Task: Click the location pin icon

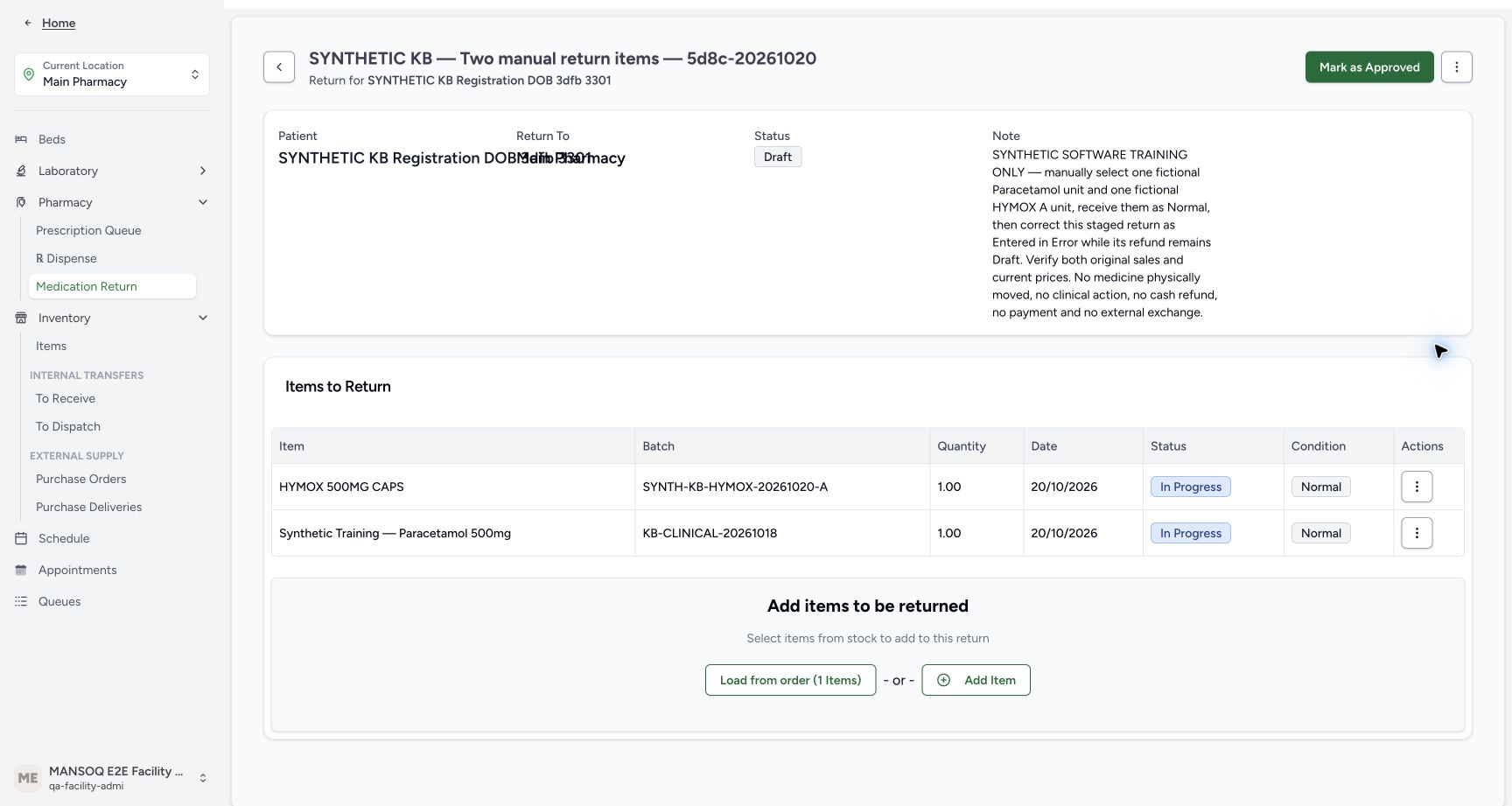Action: [x=29, y=74]
